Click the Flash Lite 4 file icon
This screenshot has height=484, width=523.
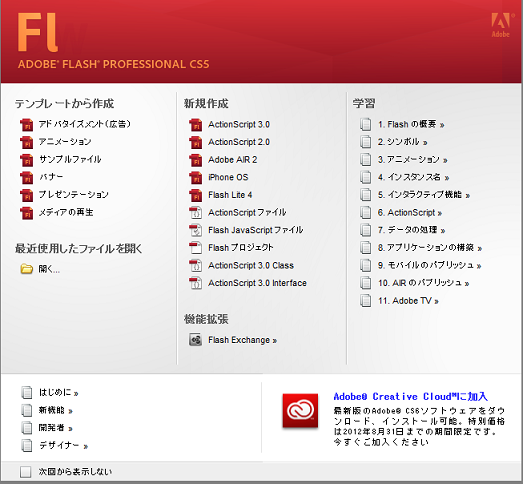[196, 195]
